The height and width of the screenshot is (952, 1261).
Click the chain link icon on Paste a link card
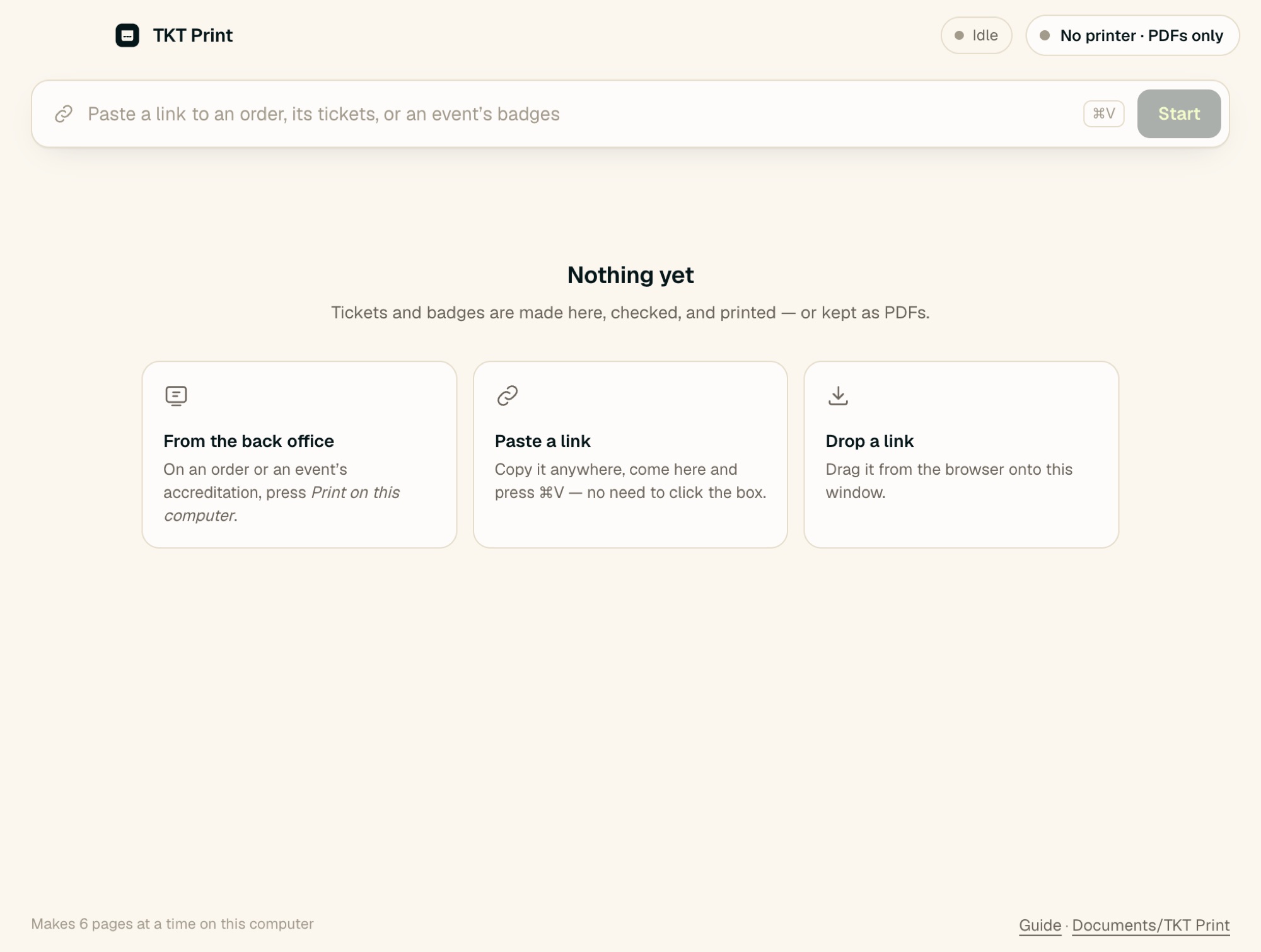click(508, 396)
